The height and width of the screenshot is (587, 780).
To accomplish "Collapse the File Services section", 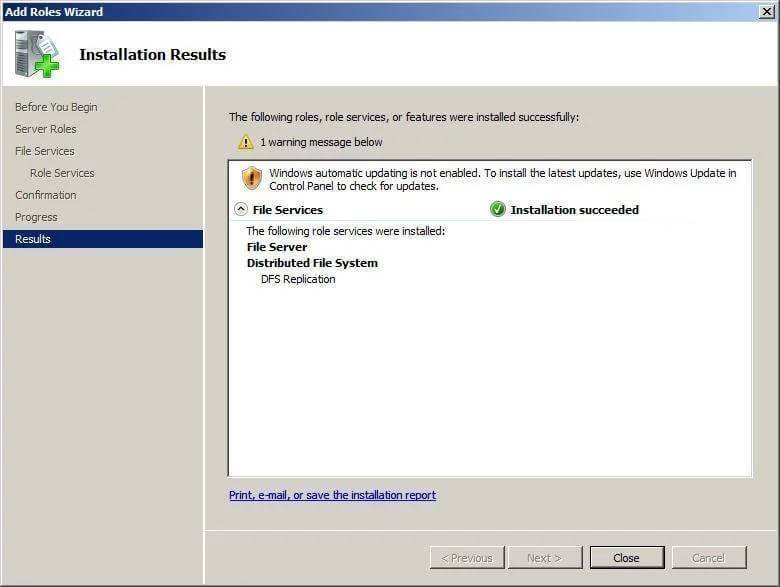I will [x=241, y=209].
